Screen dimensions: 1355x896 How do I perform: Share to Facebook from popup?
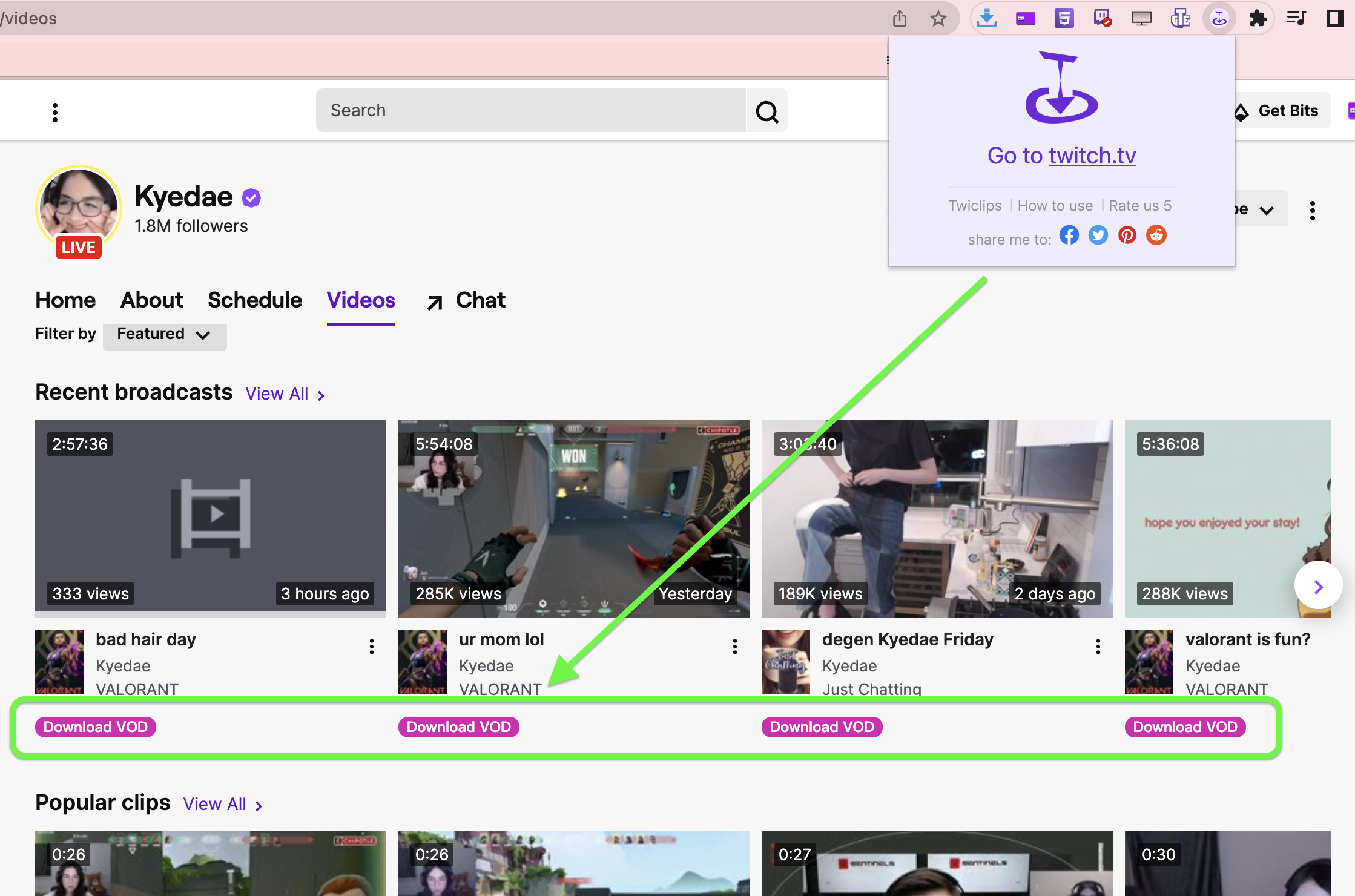[1069, 235]
